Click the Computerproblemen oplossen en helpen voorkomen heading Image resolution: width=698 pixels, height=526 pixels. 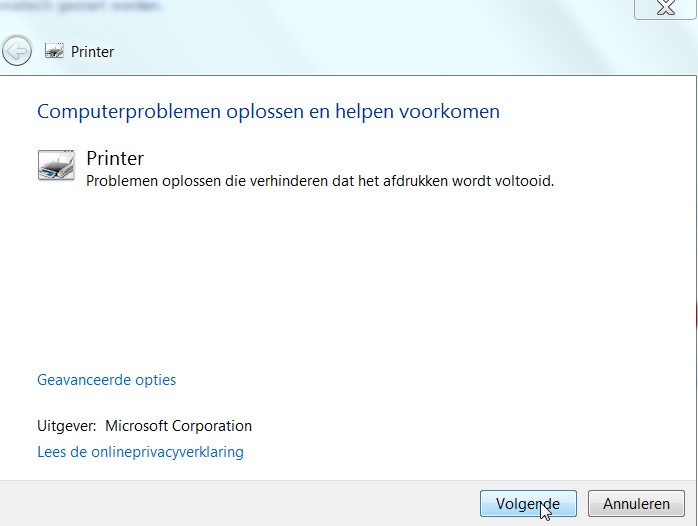[268, 111]
